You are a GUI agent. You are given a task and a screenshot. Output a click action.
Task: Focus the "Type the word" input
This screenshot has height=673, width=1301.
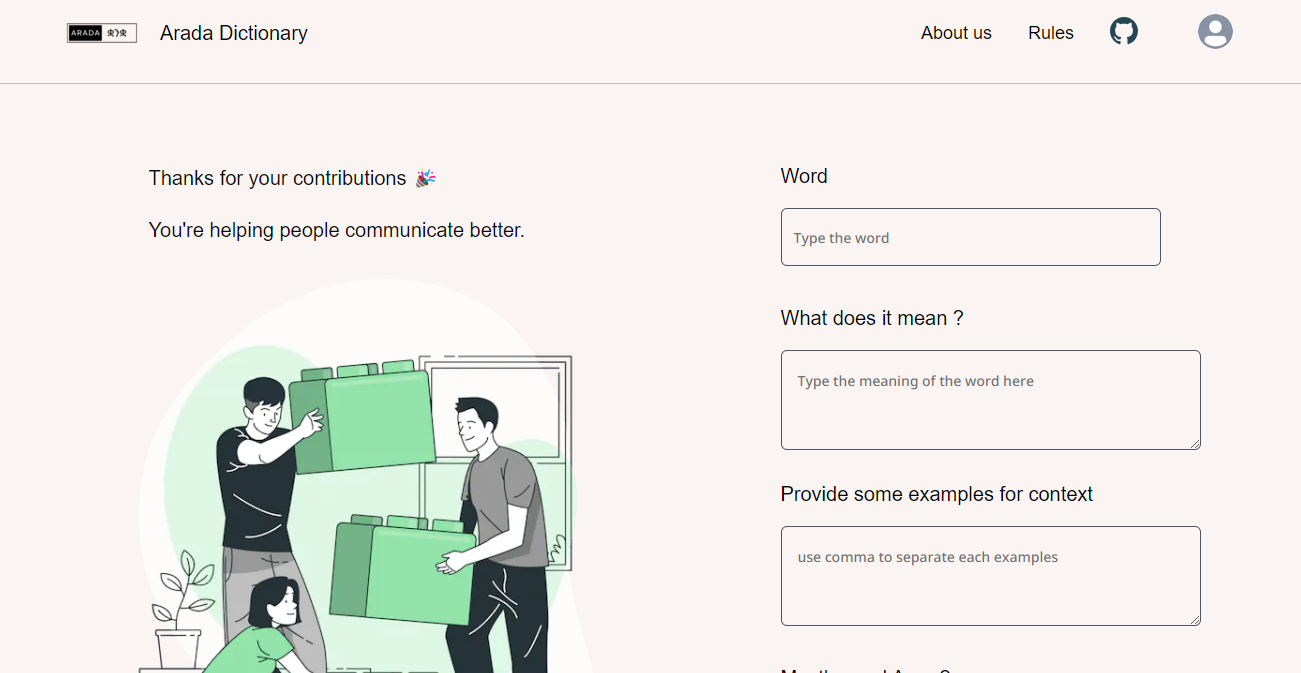tap(970, 237)
